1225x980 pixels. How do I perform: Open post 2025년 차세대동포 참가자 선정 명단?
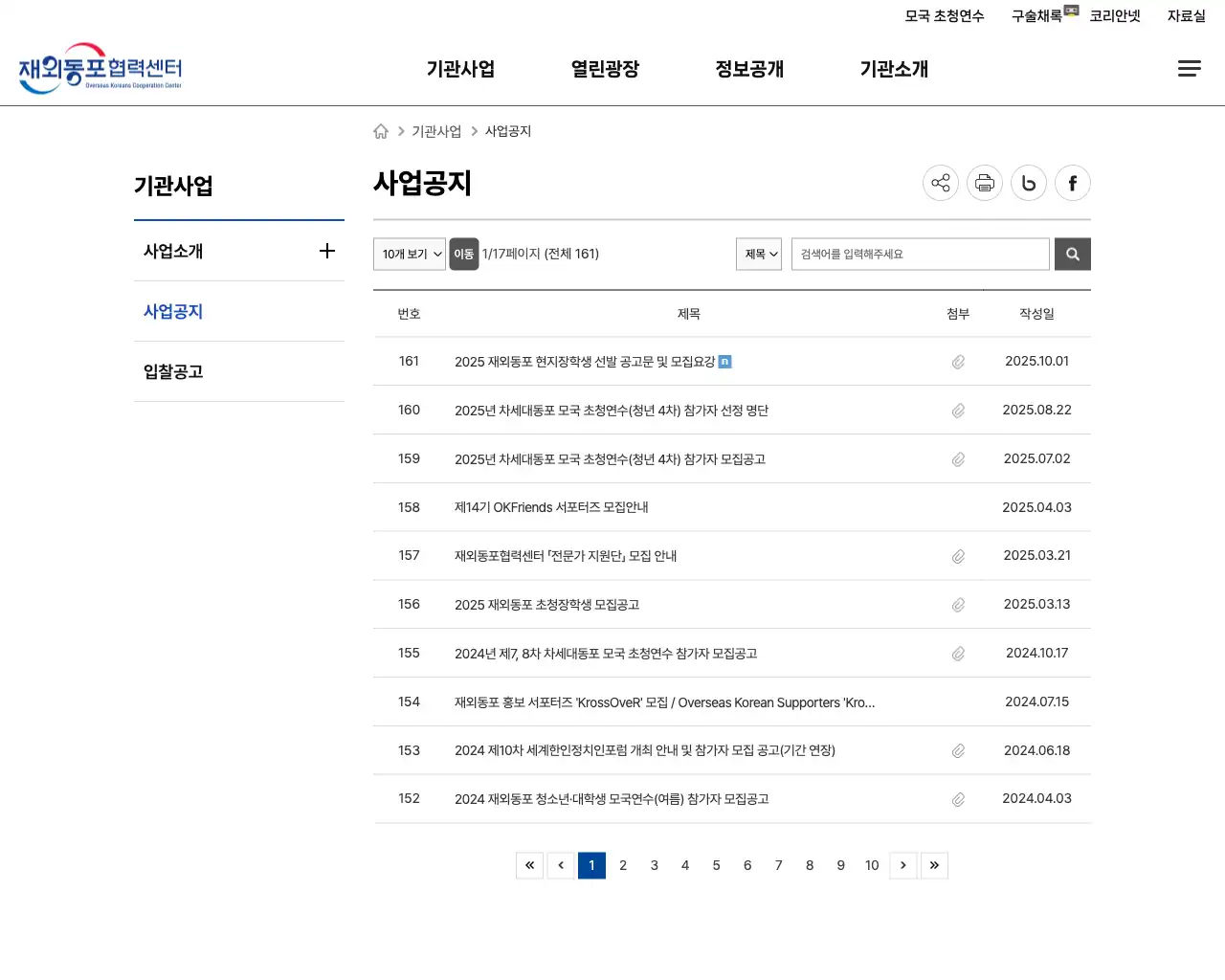click(612, 411)
